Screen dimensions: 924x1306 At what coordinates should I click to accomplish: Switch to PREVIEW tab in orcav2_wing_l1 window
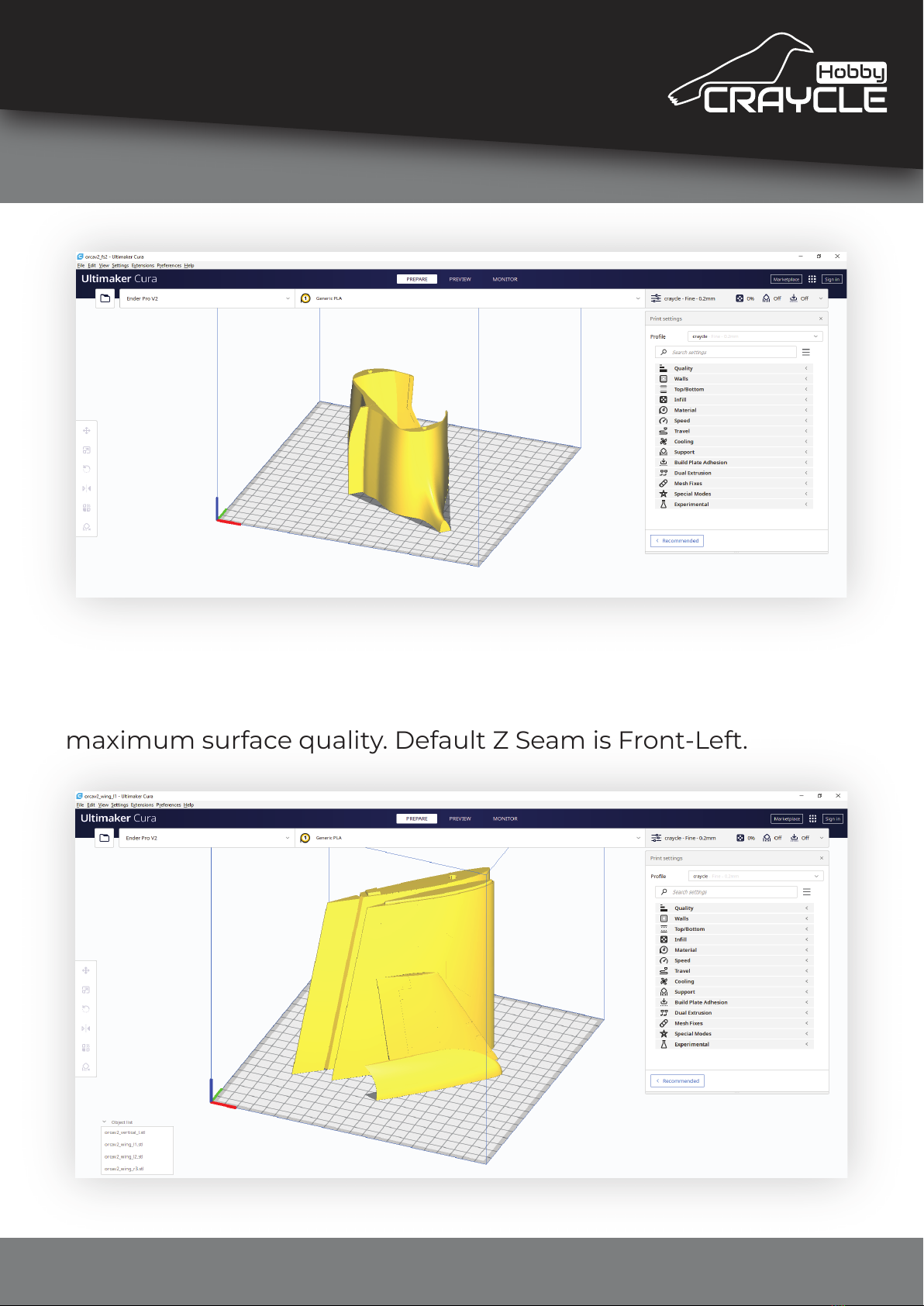tap(460, 818)
